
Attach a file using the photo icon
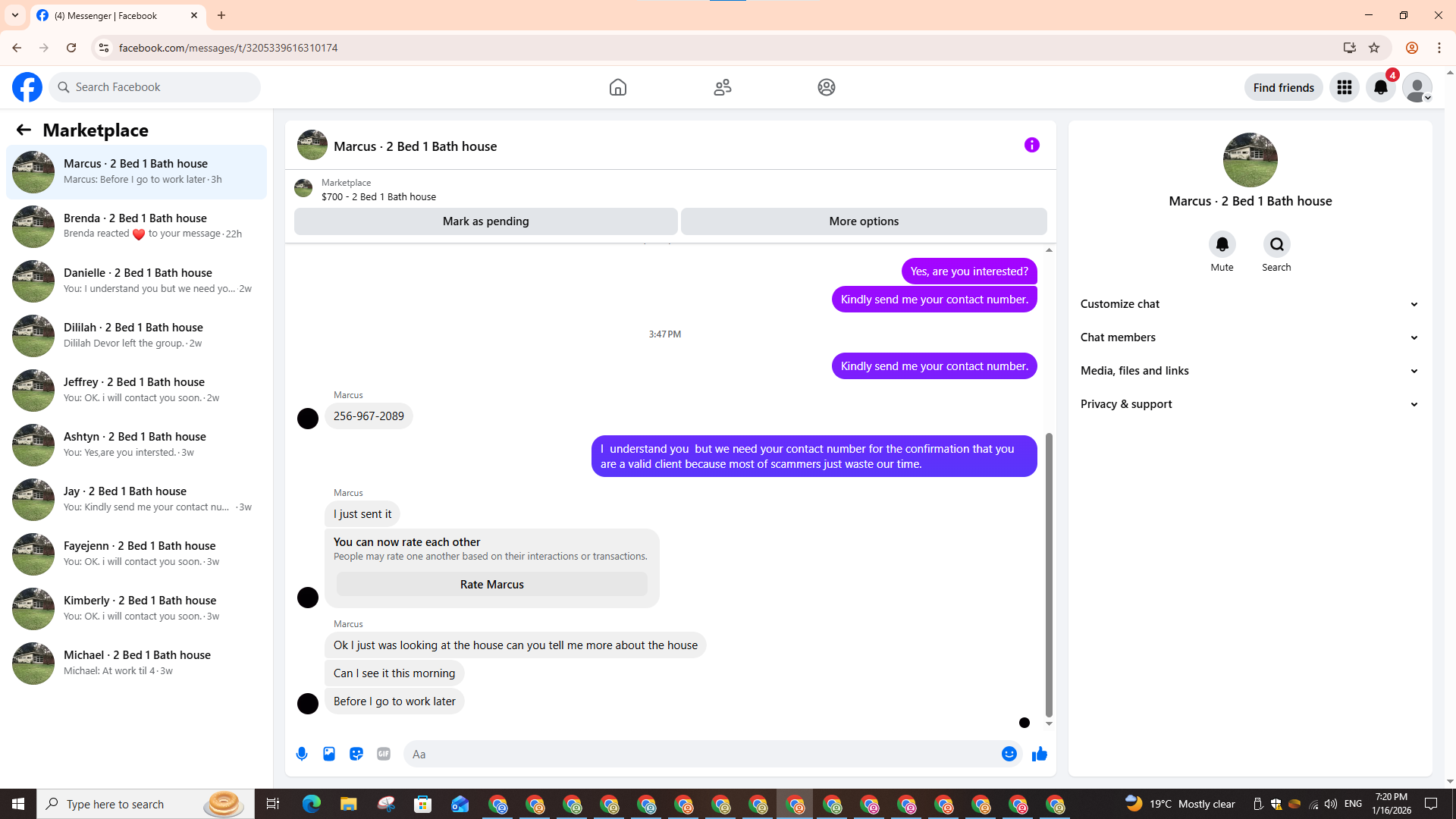click(x=329, y=754)
